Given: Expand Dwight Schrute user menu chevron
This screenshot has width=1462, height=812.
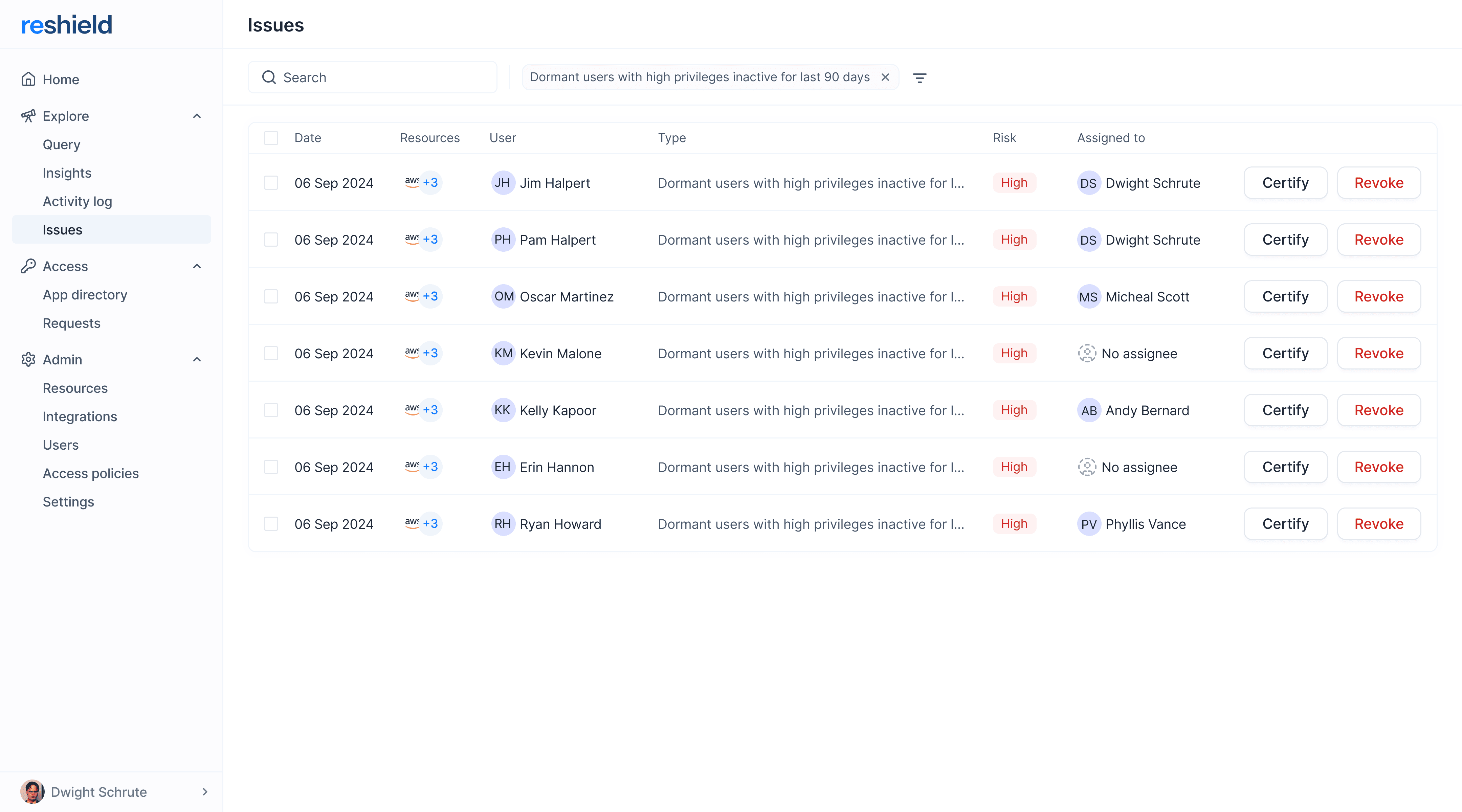Looking at the screenshot, I should tap(205, 792).
